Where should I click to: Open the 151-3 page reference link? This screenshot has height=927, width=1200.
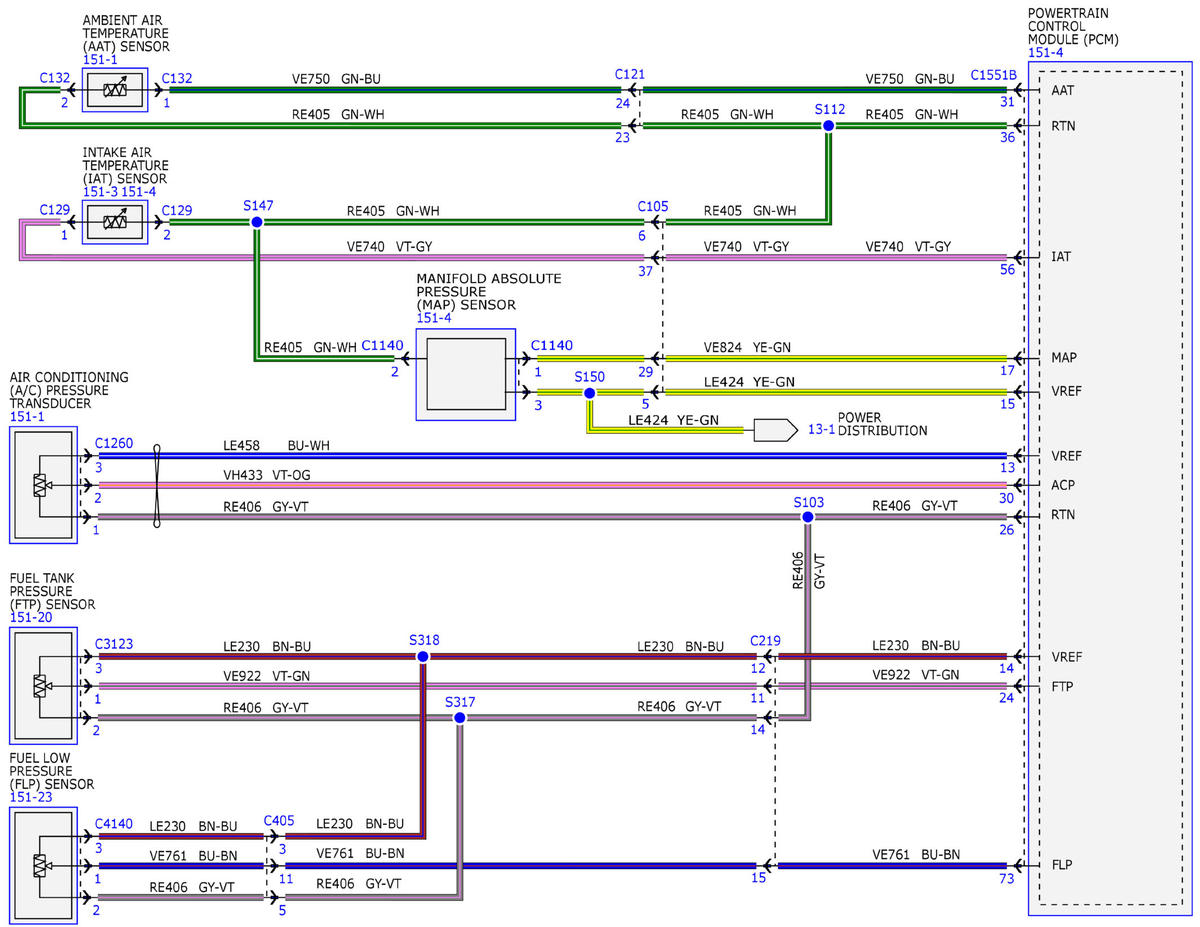pos(100,191)
